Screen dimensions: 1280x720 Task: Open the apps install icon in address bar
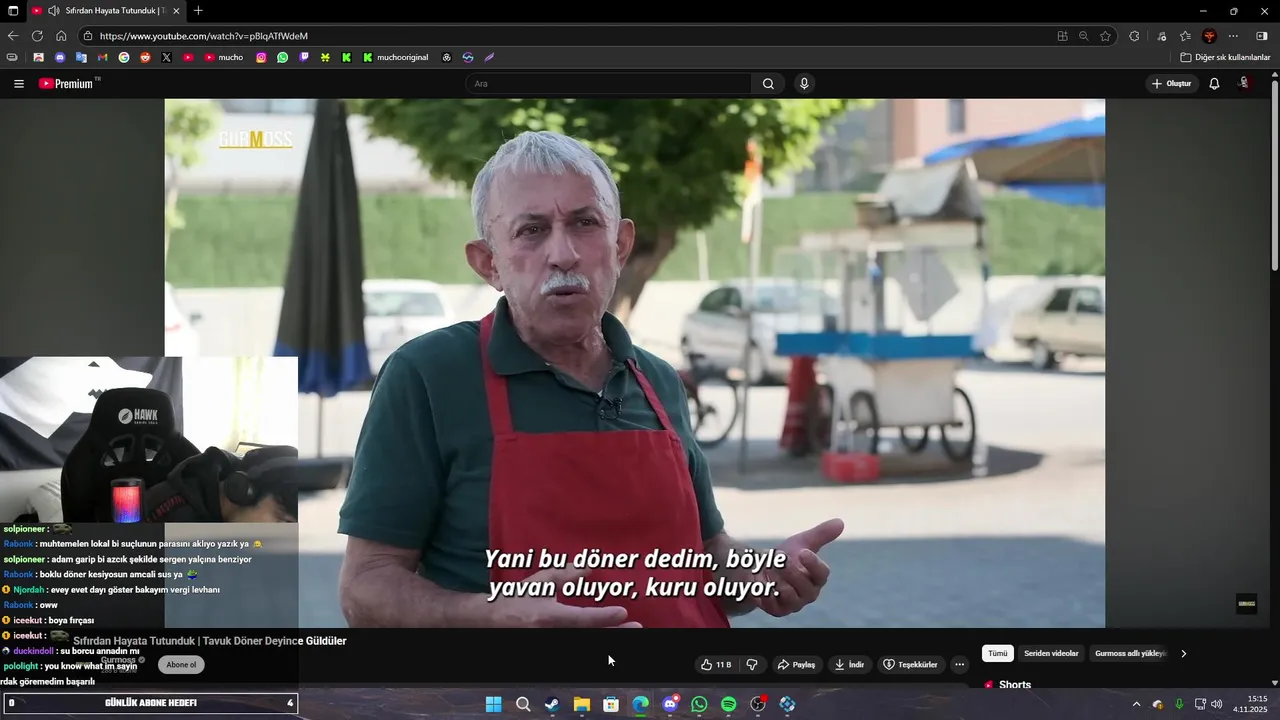[1062, 36]
